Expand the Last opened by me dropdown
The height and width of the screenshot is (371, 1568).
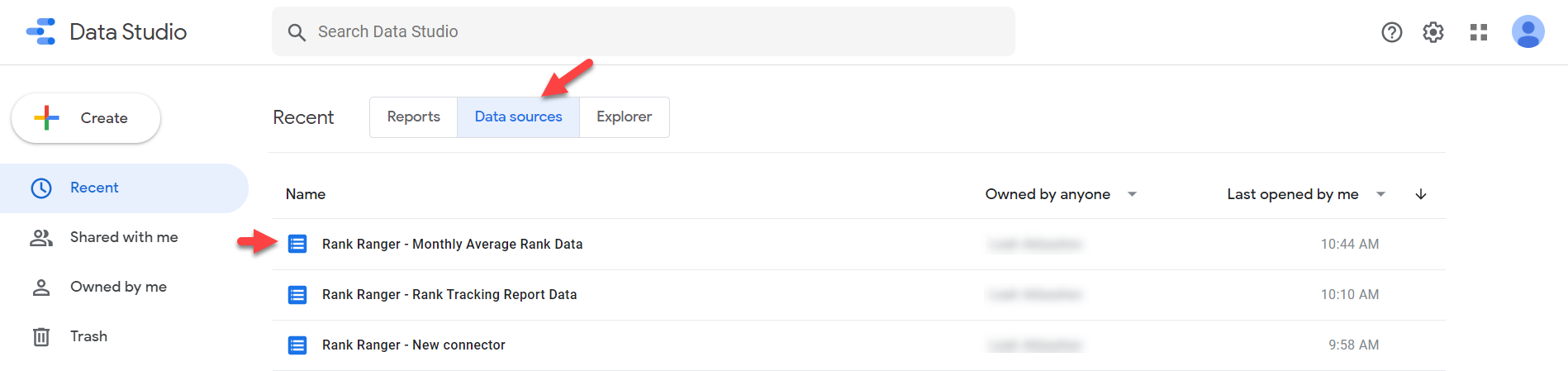1380,194
